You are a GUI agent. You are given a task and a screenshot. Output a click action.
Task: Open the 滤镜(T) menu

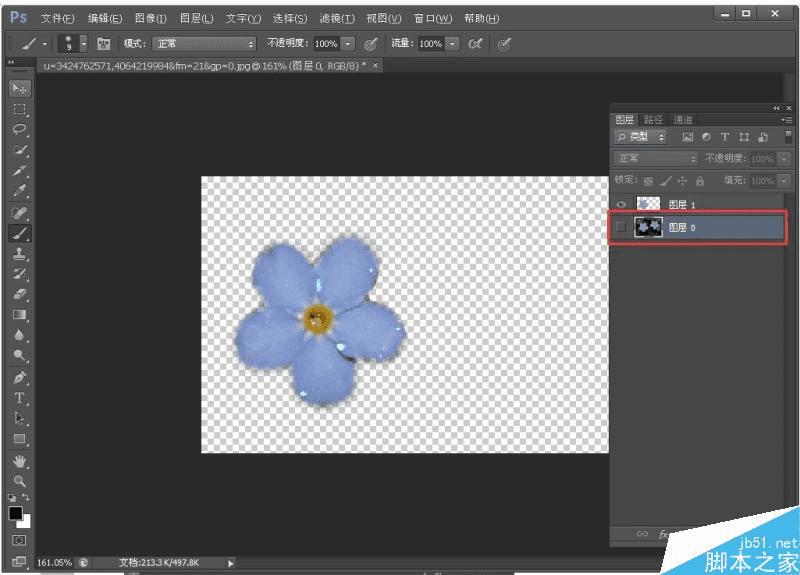click(x=337, y=19)
